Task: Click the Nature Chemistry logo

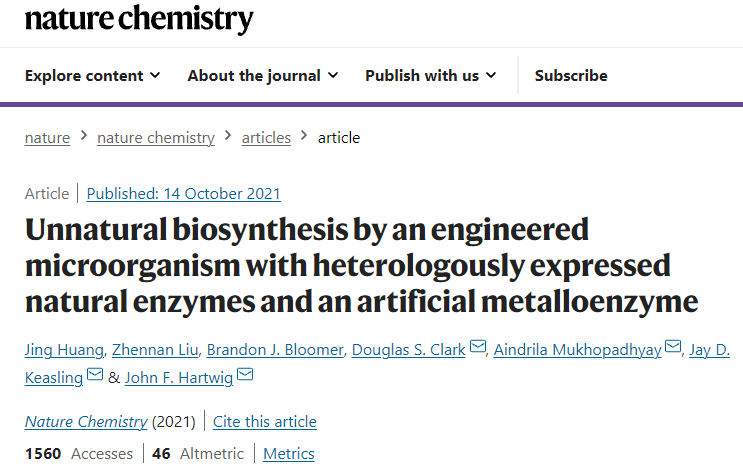Action: (x=139, y=19)
